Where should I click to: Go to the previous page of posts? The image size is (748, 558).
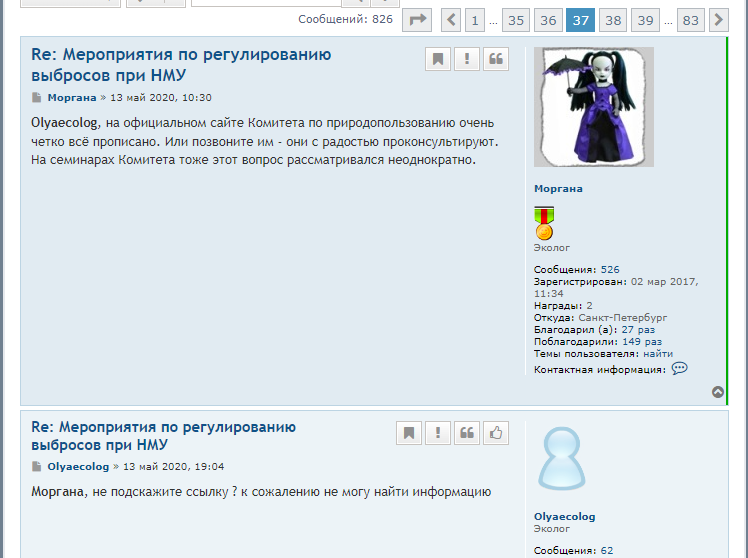click(451, 20)
